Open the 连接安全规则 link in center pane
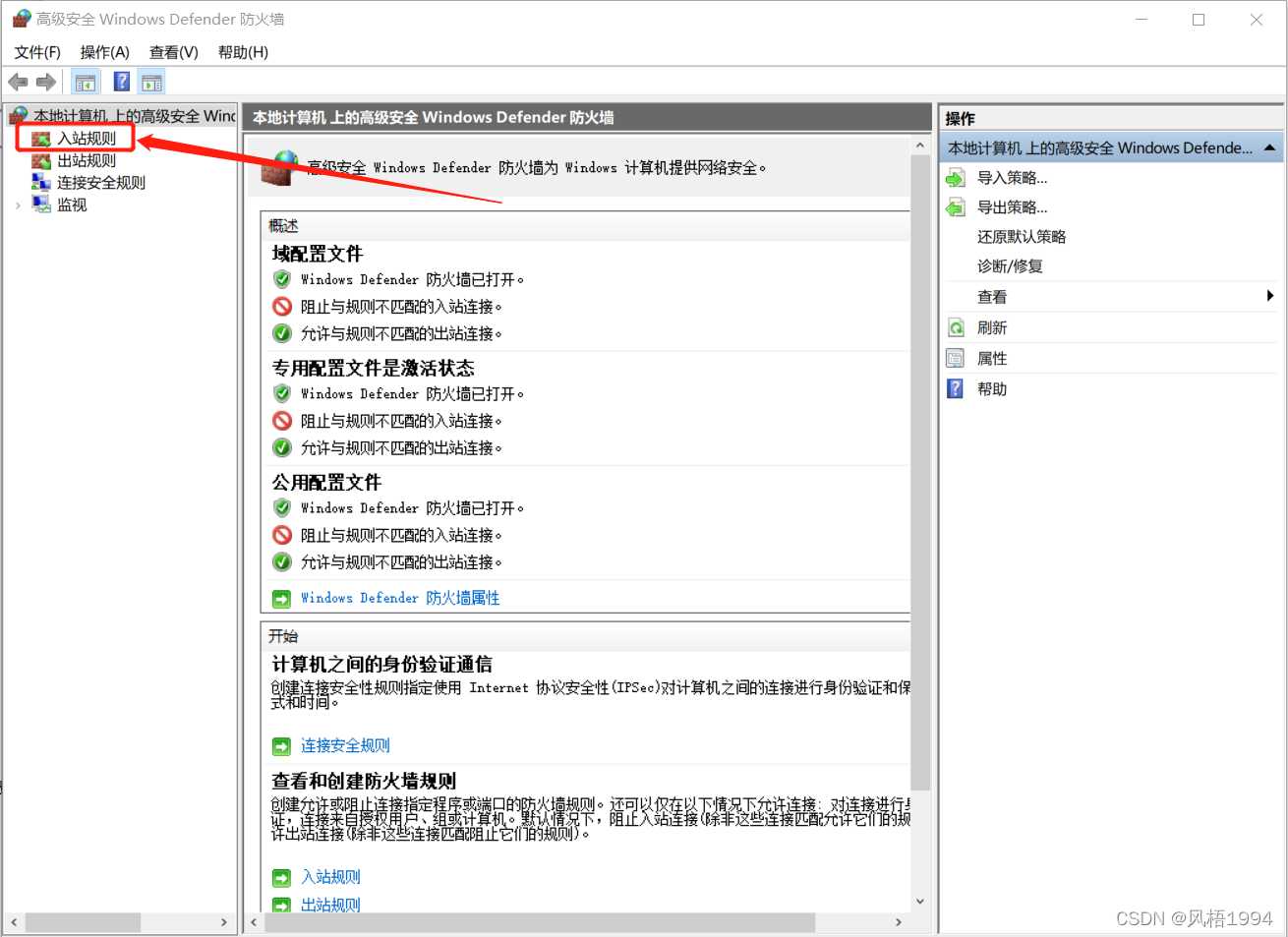Image resolution: width=1288 pixels, height=937 pixels. 345,745
